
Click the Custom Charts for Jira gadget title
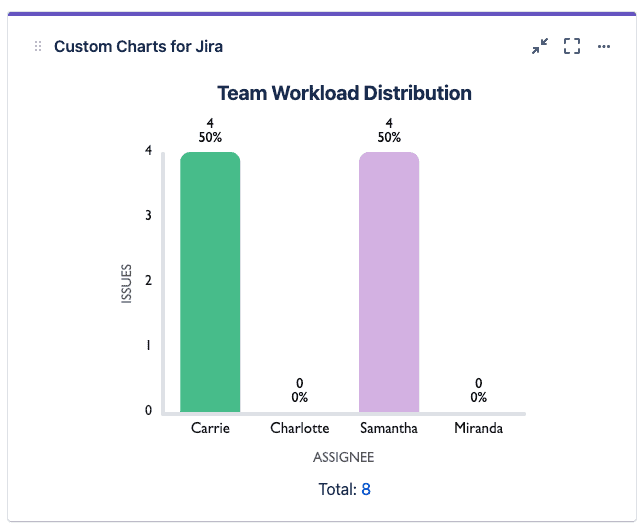[x=138, y=47]
